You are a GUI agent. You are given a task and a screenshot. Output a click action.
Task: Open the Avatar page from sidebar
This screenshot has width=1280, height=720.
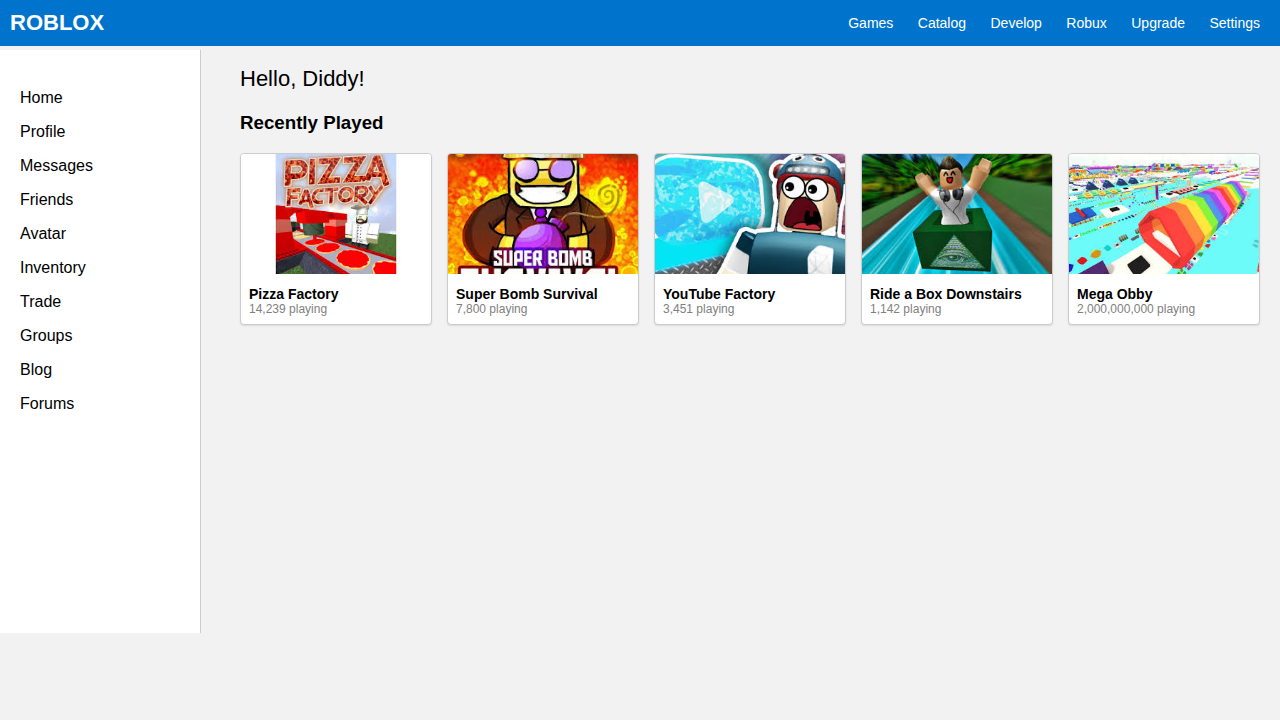43,234
